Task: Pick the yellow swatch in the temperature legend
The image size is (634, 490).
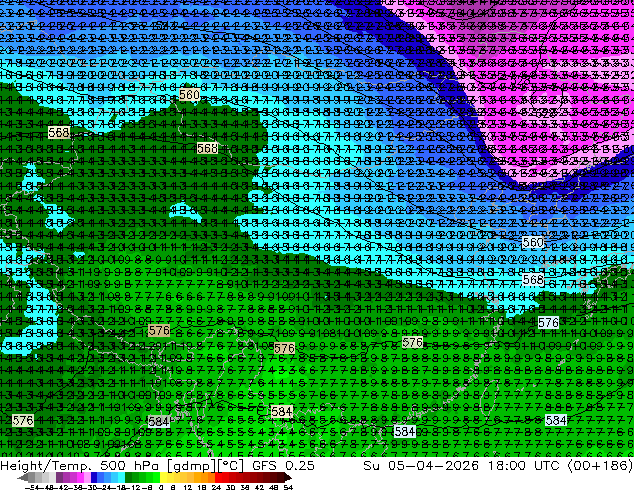Action: tap(163, 478)
